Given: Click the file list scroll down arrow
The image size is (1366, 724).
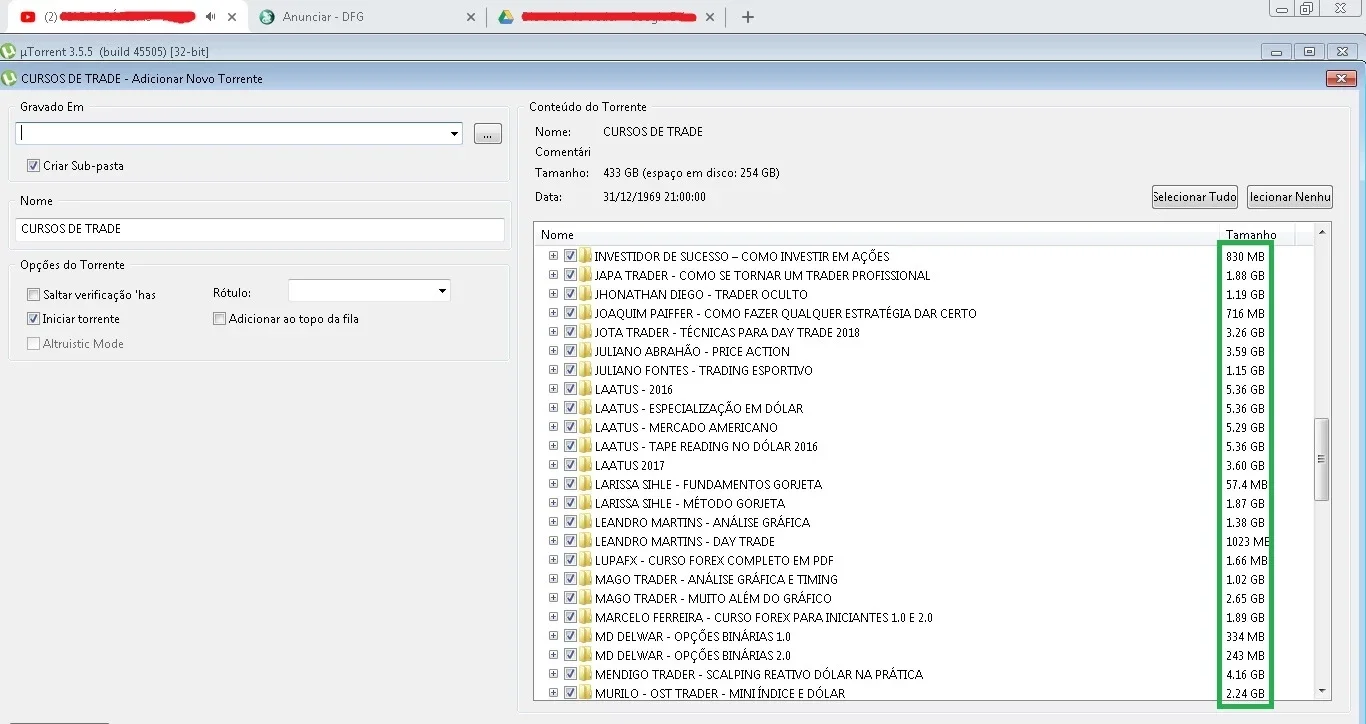Looking at the screenshot, I should point(1322,690).
